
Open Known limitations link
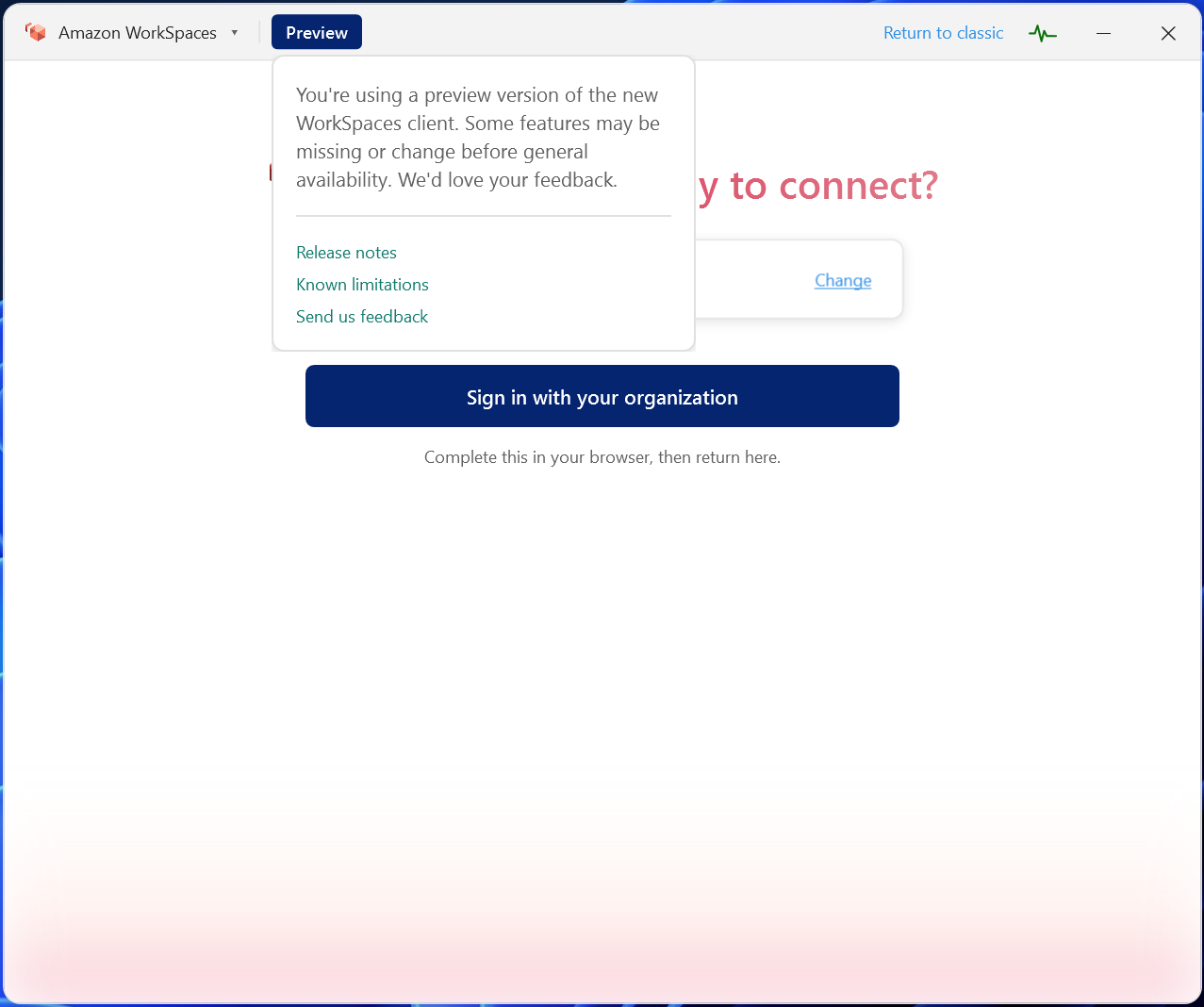(362, 285)
